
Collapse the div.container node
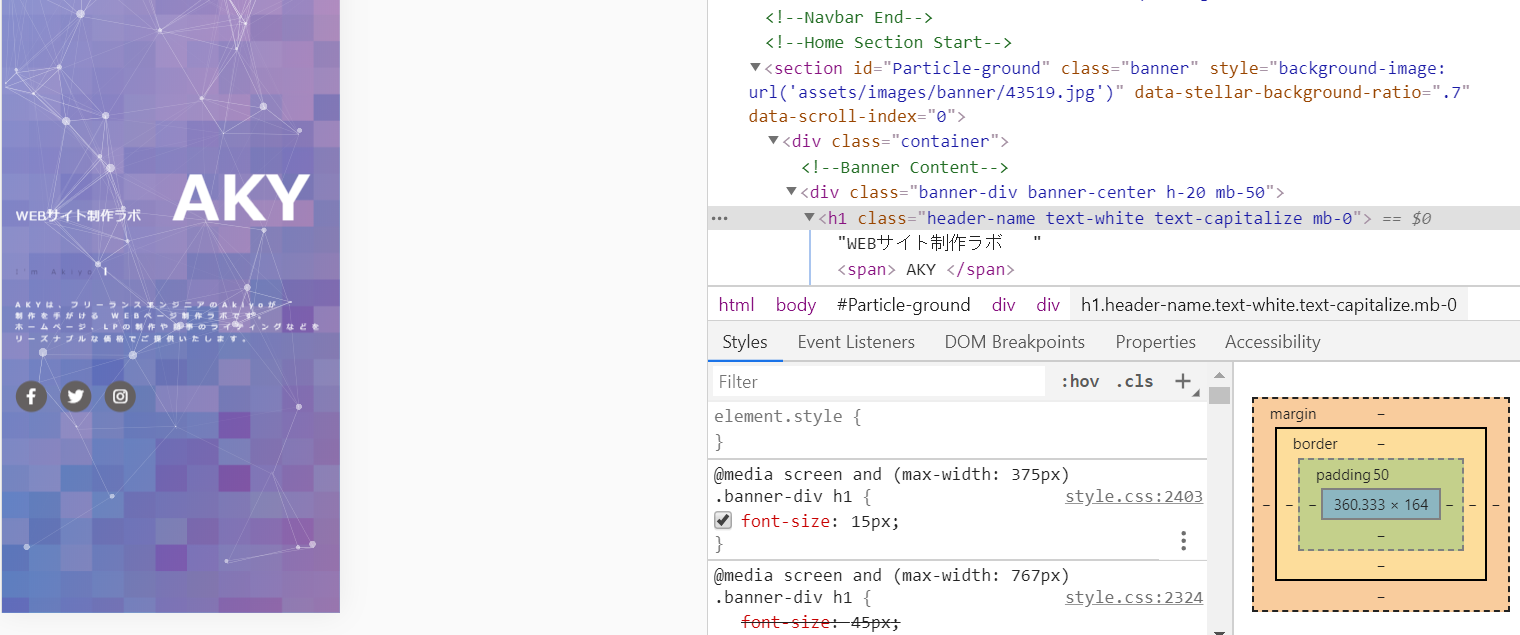(x=774, y=141)
